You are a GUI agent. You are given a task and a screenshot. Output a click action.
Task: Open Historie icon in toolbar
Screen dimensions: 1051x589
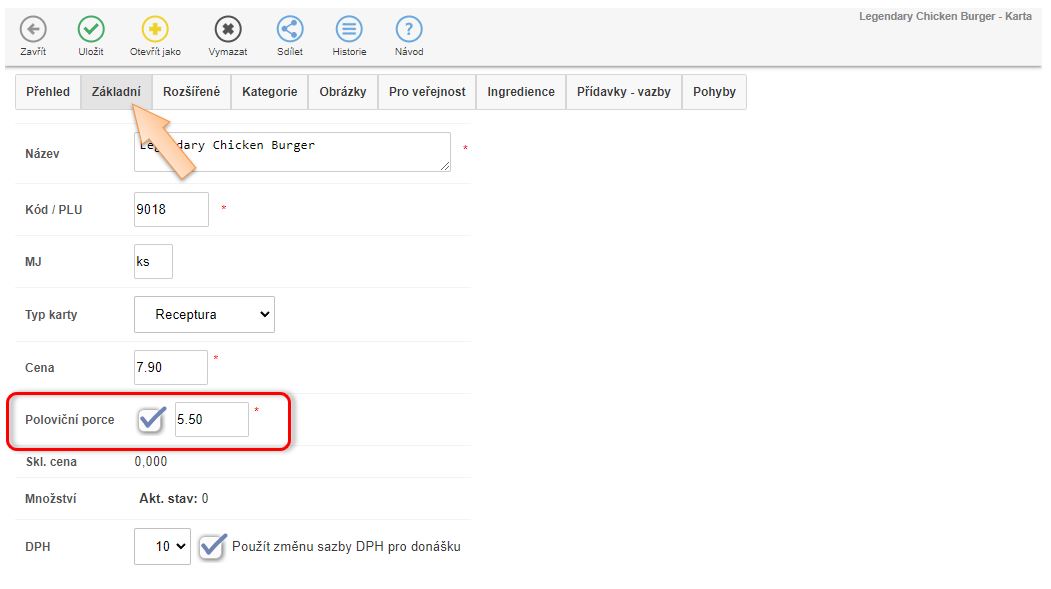click(x=349, y=30)
